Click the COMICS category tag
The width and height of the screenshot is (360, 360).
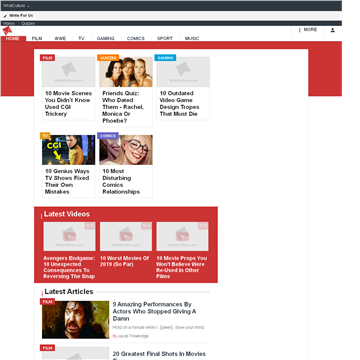pyautogui.click(x=108, y=136)
